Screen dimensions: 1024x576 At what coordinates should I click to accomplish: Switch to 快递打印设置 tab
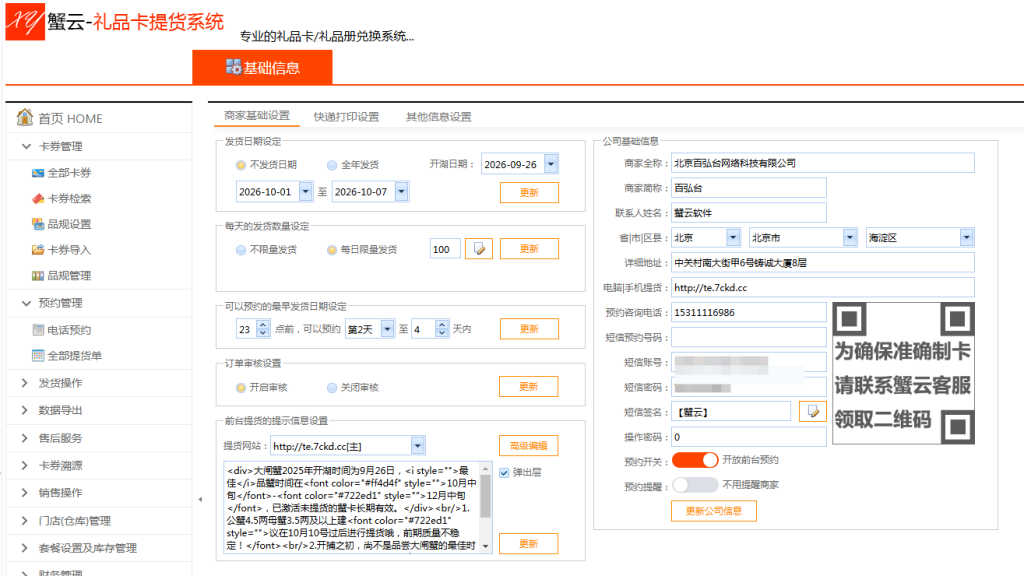346,117
